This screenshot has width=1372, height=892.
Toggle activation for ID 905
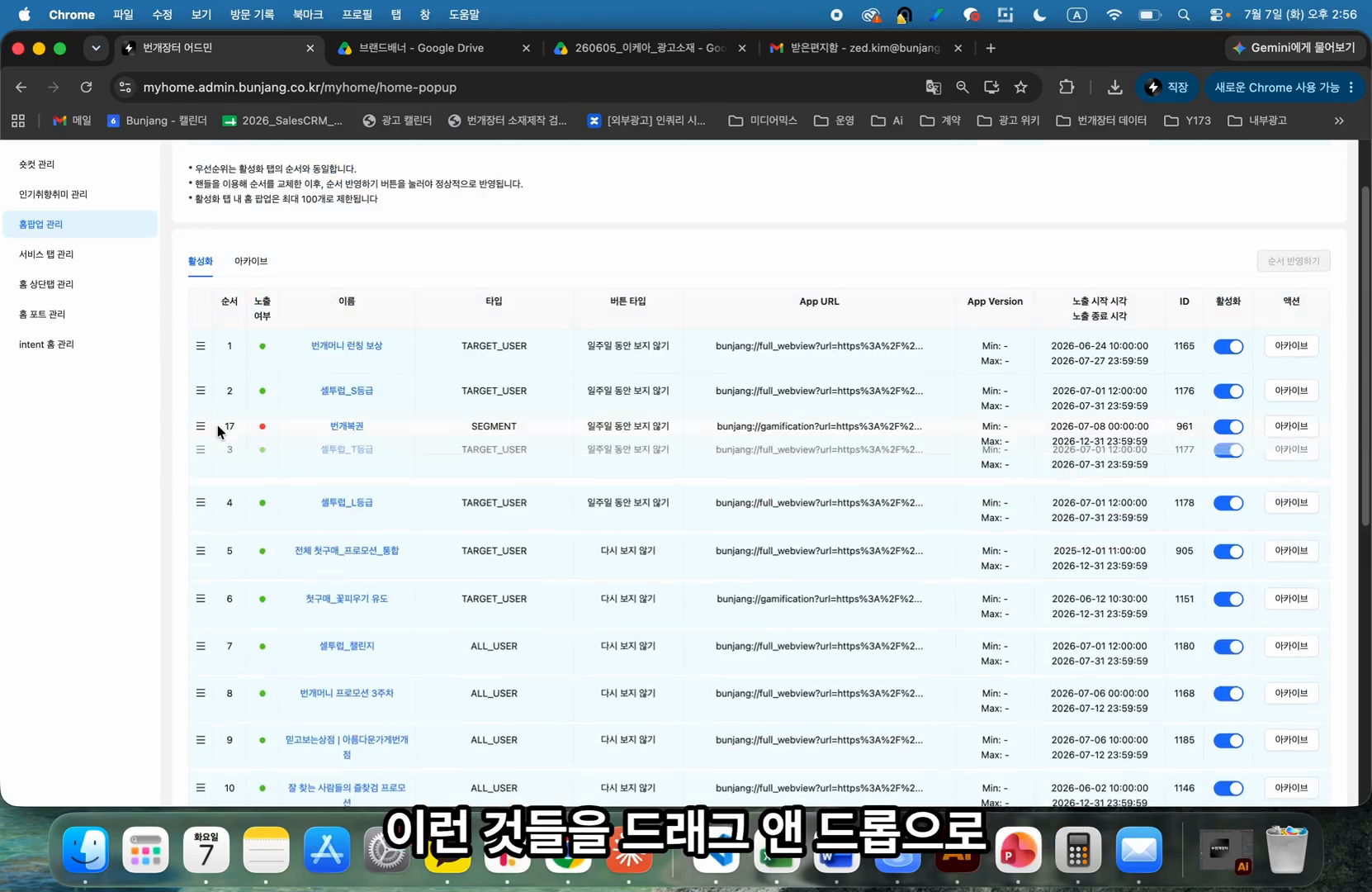coord(1228,552)
